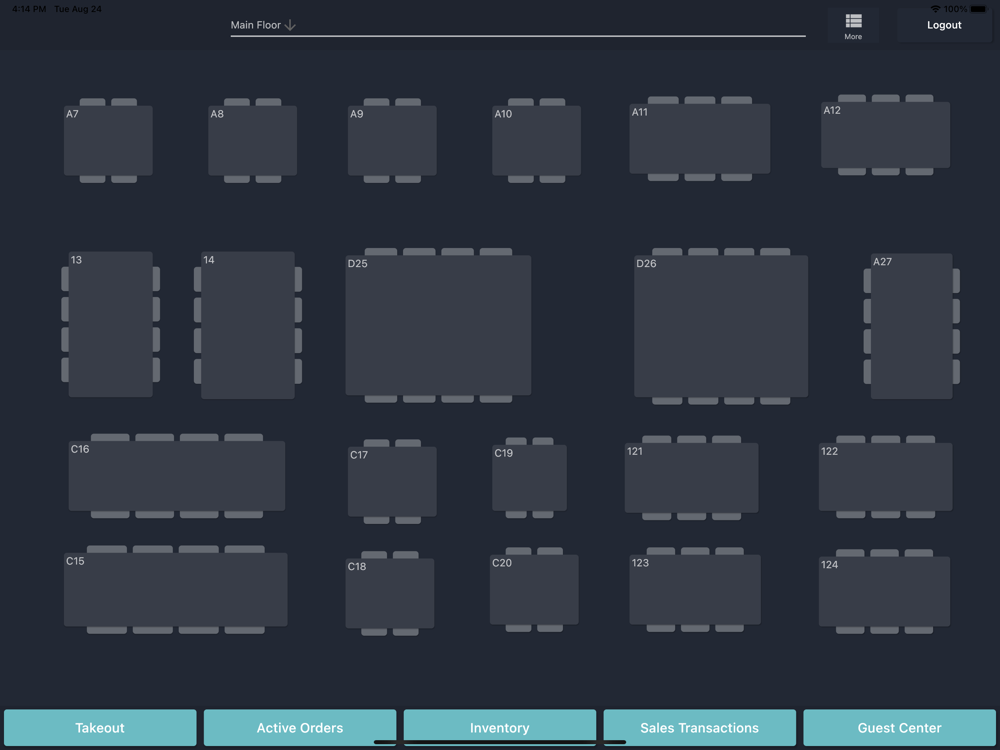Image resolution: width=1000 pixels, height=750 pixels.
Task: Open the Takeout tab
Action: point(100,728)
